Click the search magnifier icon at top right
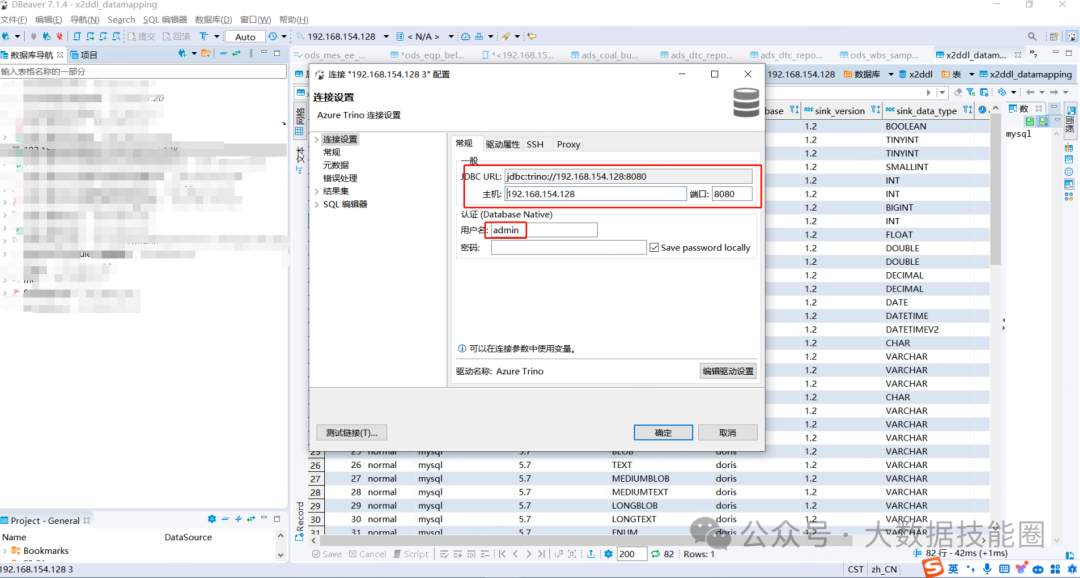The image size is (1080, 578). click(1032, 37)
